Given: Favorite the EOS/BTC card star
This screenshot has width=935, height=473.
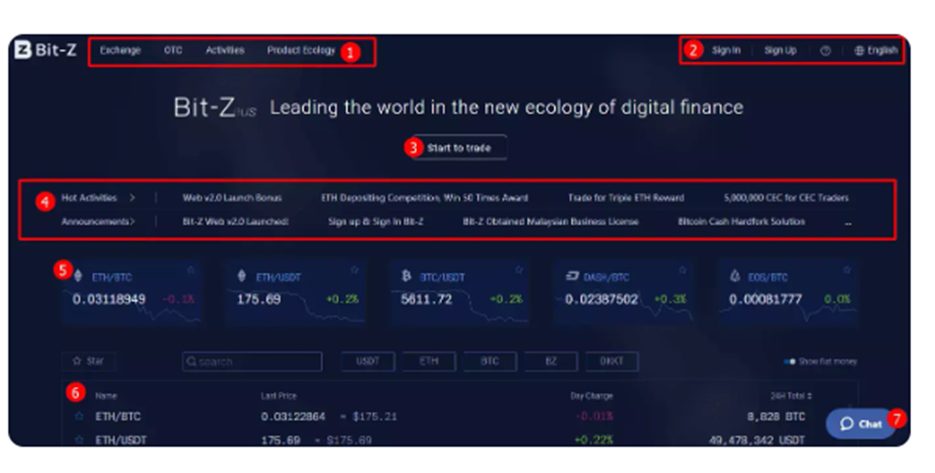Looking at the screenshot, I should coord(847,270).
